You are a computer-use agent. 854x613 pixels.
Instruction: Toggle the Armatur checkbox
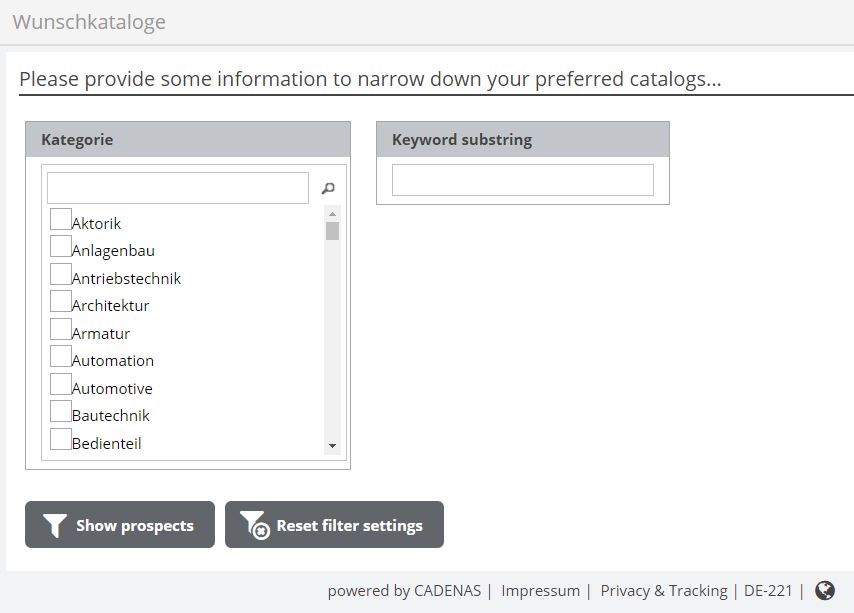point(61,329)
